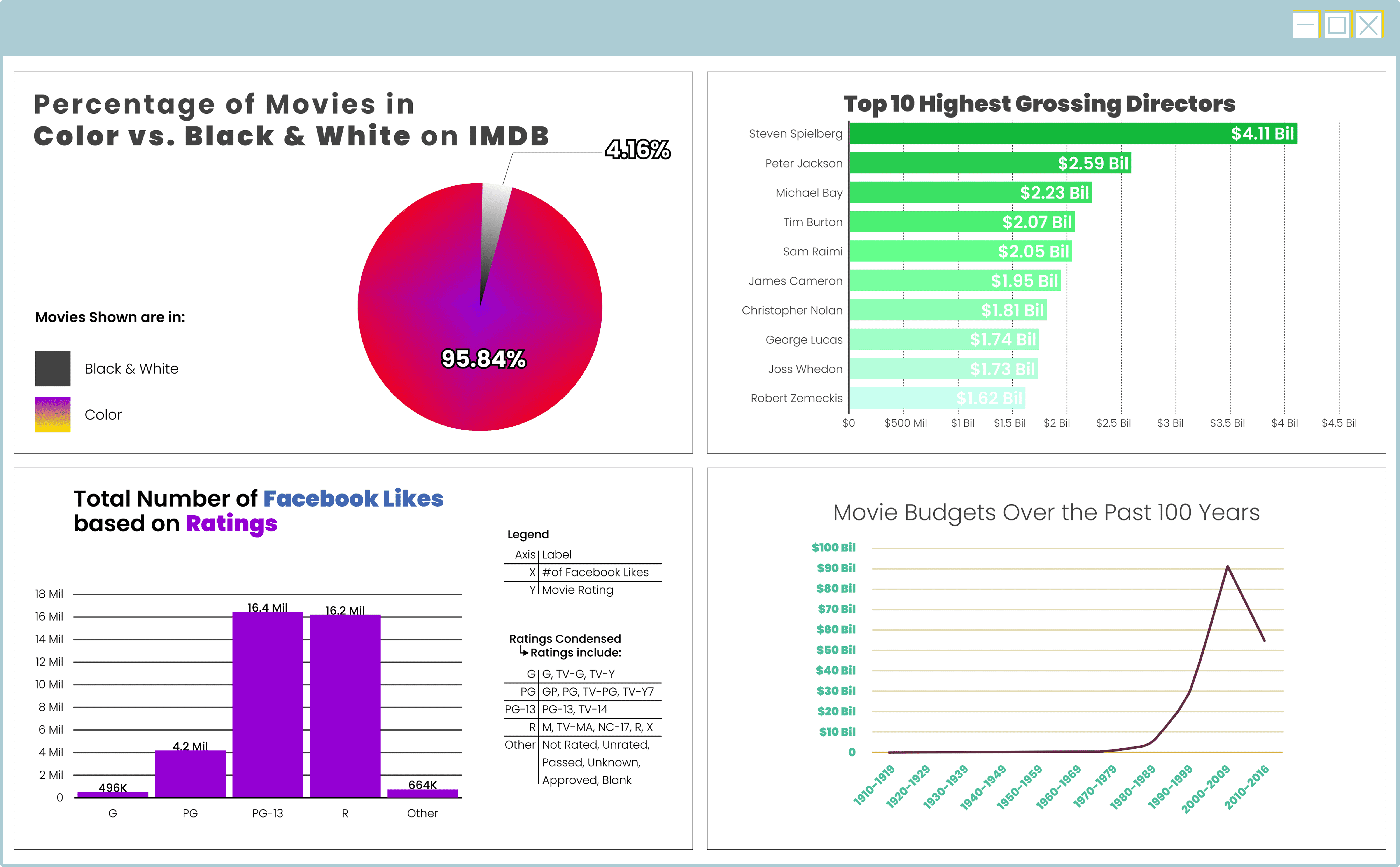
Task: Click the Robert Zemeckis $1.62 Bil bar
Action: 937,398
